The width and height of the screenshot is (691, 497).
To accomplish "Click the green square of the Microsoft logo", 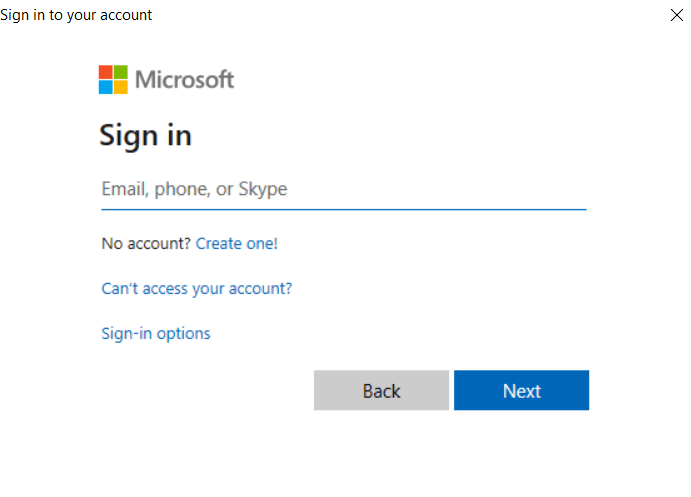I will click(120, 72).
